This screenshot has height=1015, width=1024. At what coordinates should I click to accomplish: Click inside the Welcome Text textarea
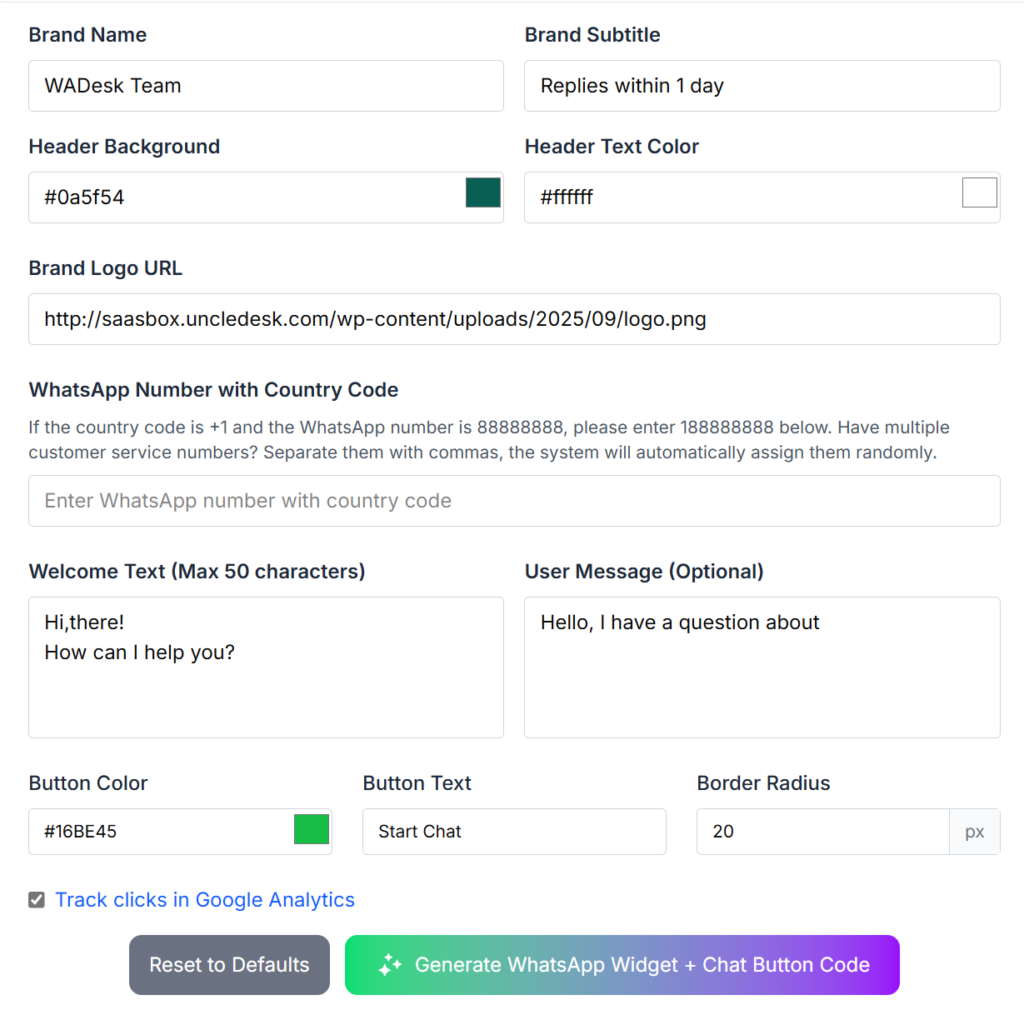(266, 667)
